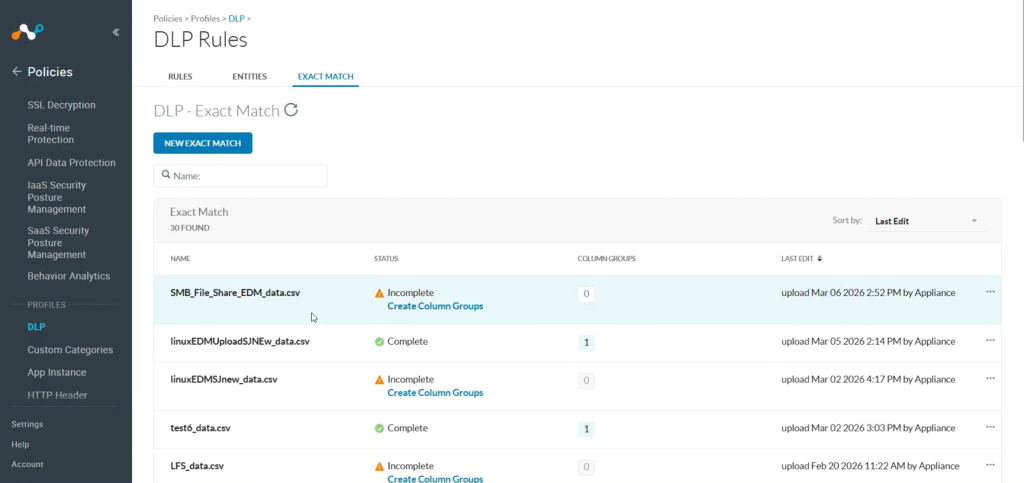Collapse the sidebar with double chevron
This screenshot has height=483, width=1024.
[116, 32]
